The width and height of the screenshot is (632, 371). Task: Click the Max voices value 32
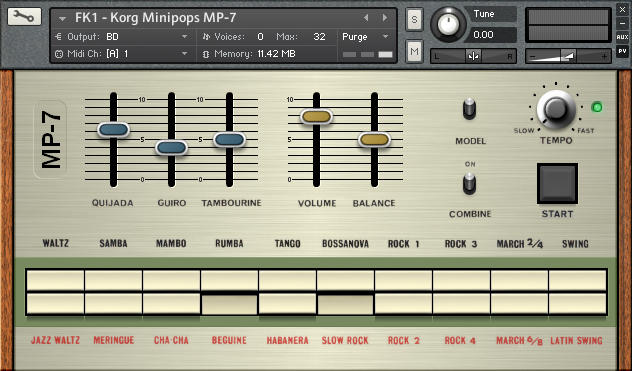pyautogui.click(x=319, y=37)
